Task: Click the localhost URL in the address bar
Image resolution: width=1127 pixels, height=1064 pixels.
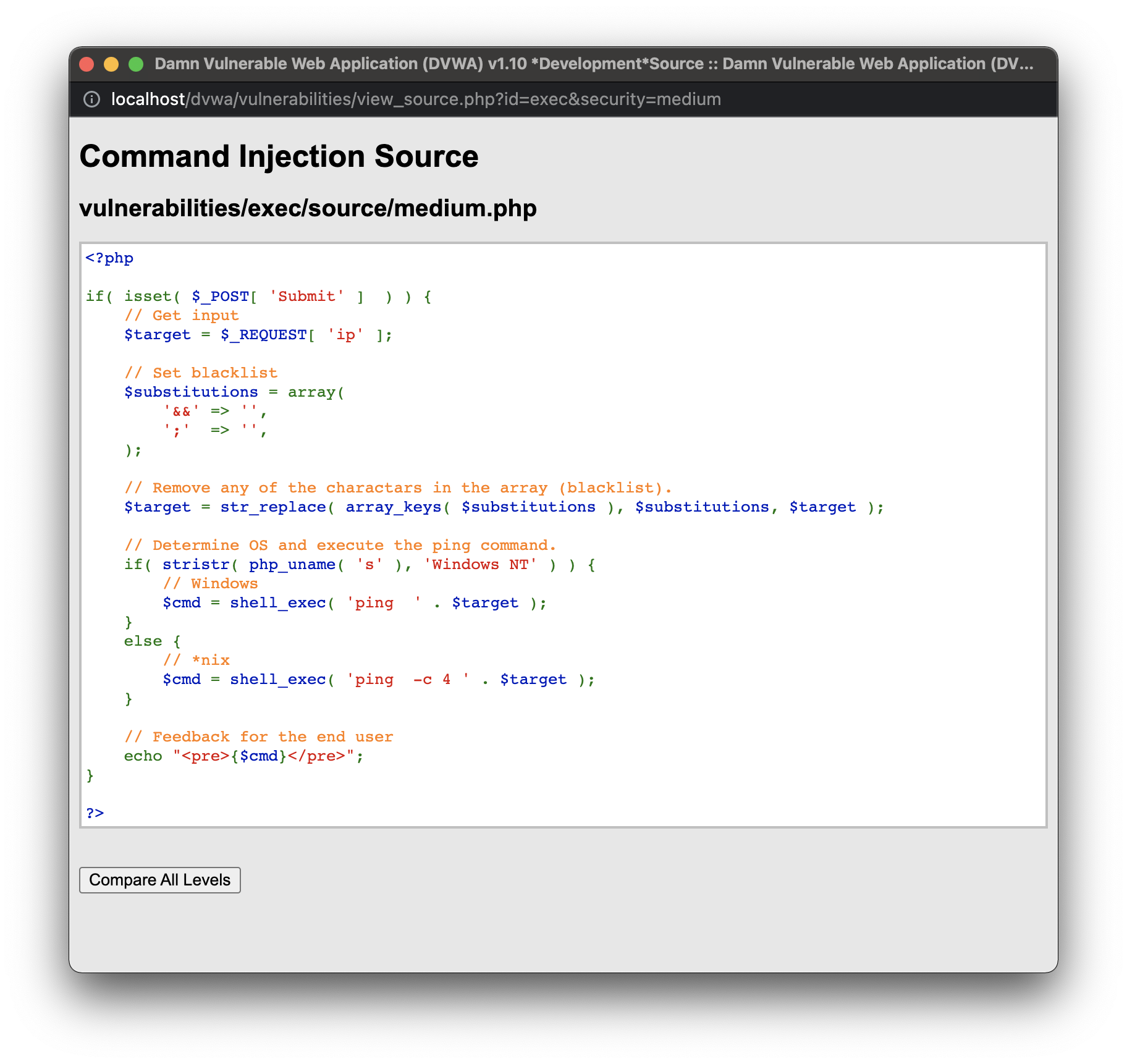Action: coord(416,99)
